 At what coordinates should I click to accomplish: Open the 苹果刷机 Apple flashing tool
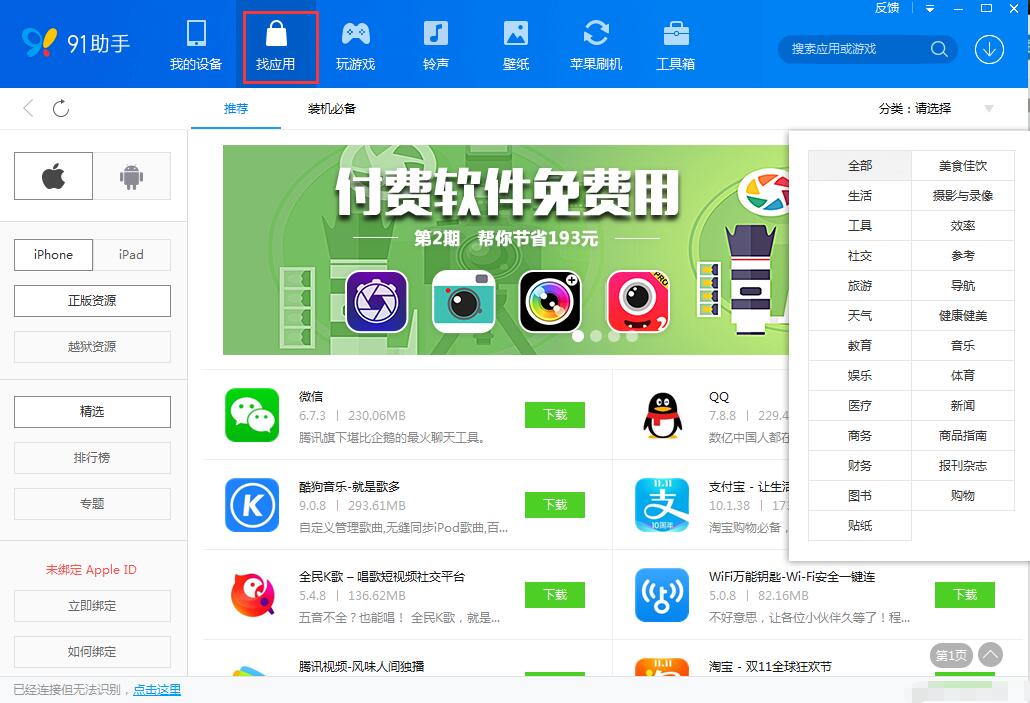tap(595, 44)
